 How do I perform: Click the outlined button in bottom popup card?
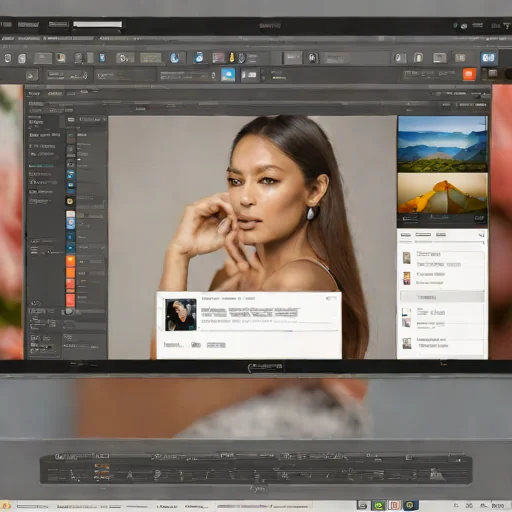pos(216,345)
